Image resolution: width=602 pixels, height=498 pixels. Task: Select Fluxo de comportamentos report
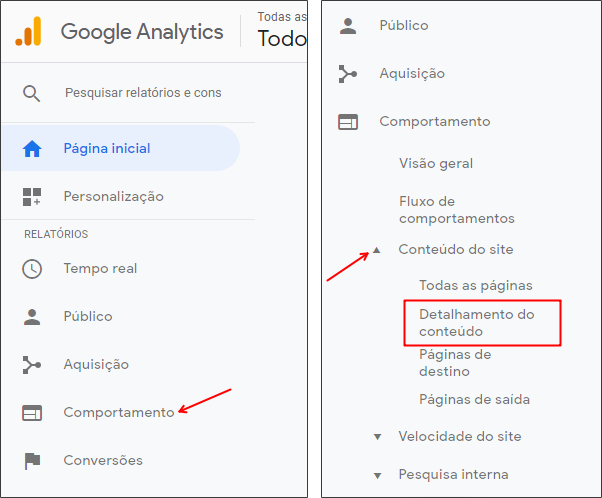(456, 210)
